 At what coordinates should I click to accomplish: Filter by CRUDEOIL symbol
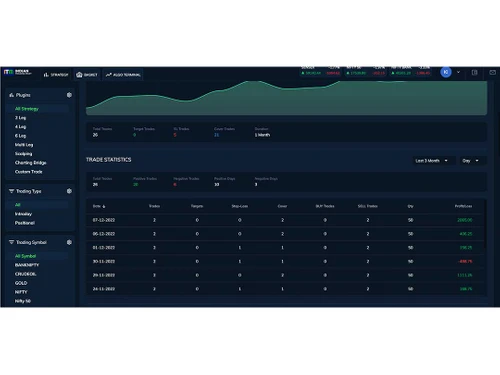[x=26, y=274]
